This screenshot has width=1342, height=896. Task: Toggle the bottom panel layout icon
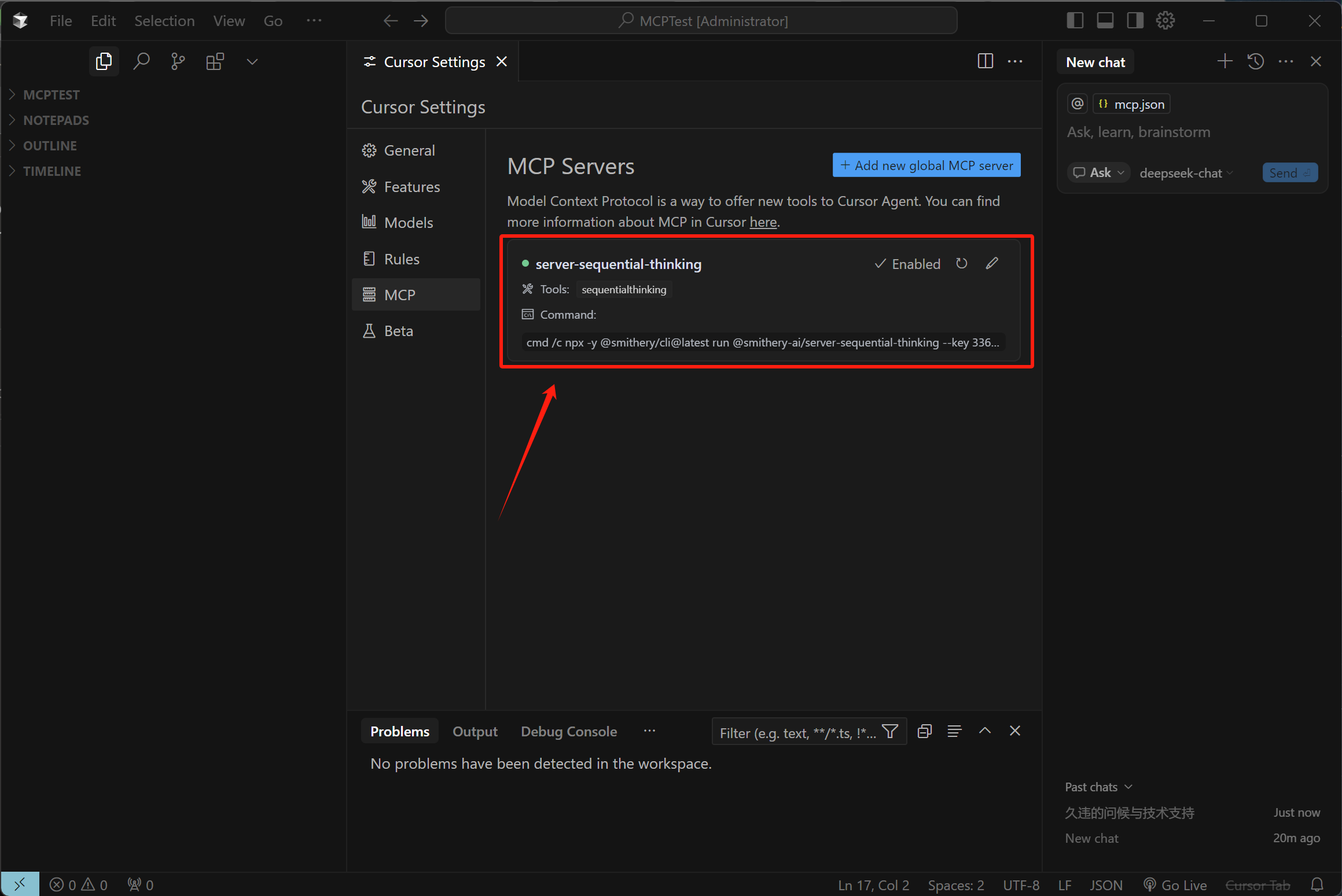click(1105, 21)
